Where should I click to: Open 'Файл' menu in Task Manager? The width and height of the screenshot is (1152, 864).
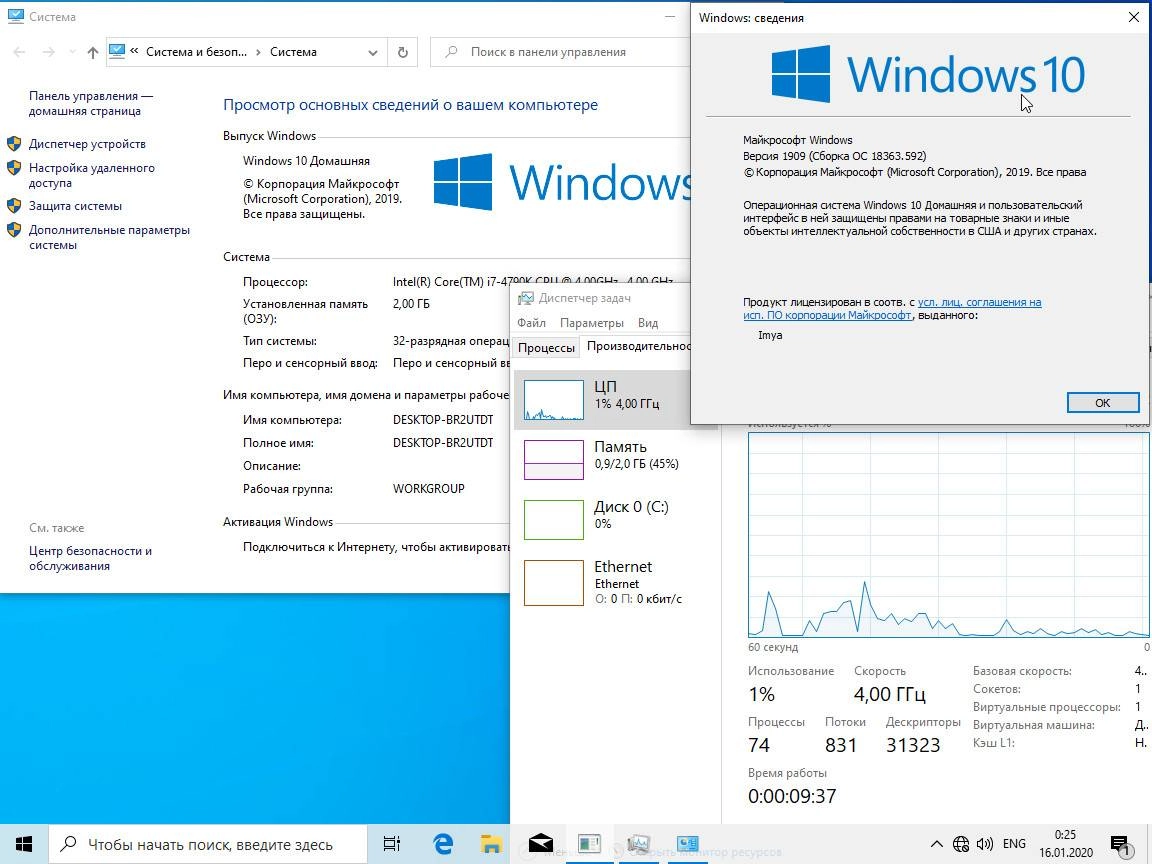point(531,323)
